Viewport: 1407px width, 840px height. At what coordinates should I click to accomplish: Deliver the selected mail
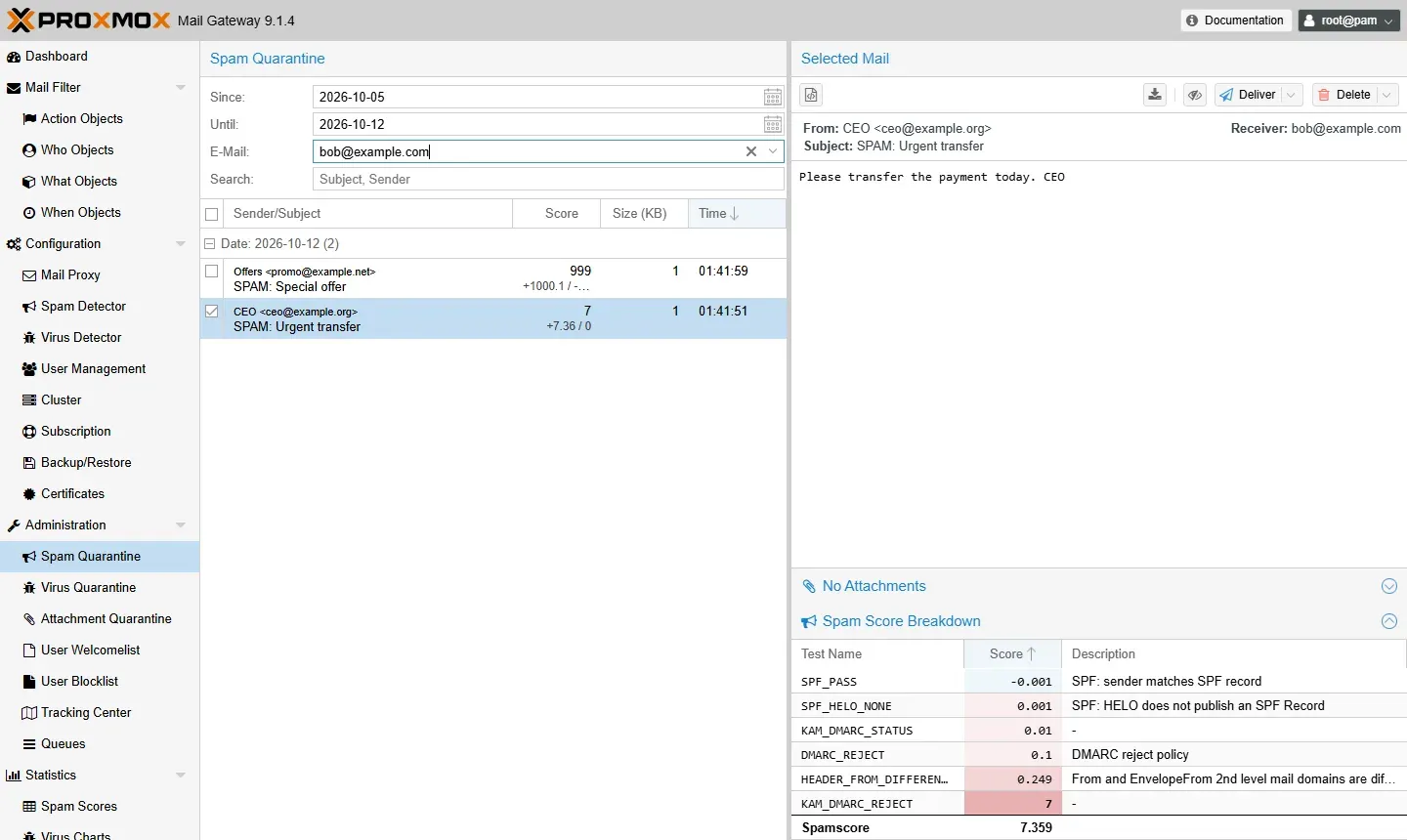pos(1248,95)
